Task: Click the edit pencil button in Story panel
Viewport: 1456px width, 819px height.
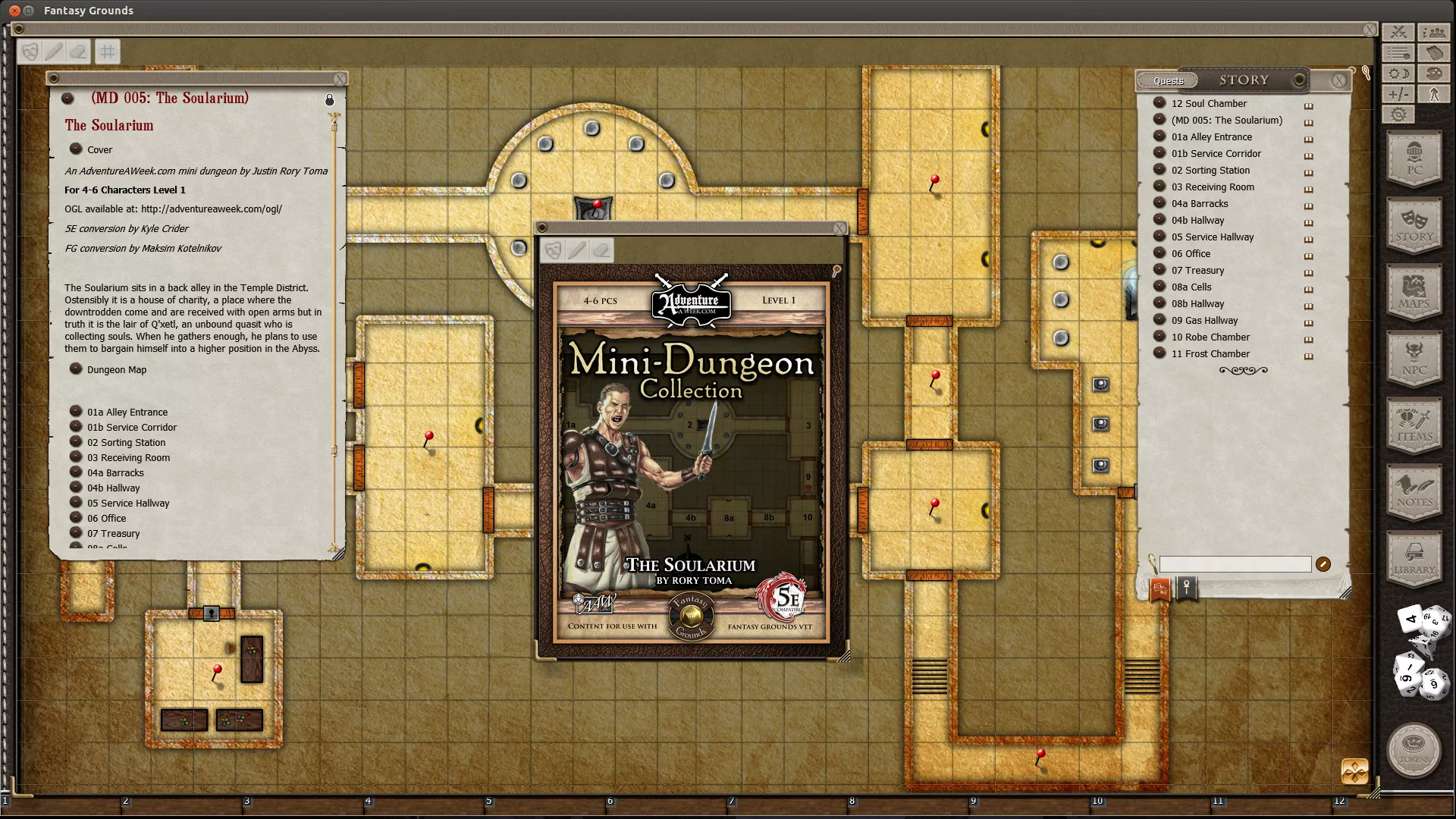Action: tap(1323, 564)
